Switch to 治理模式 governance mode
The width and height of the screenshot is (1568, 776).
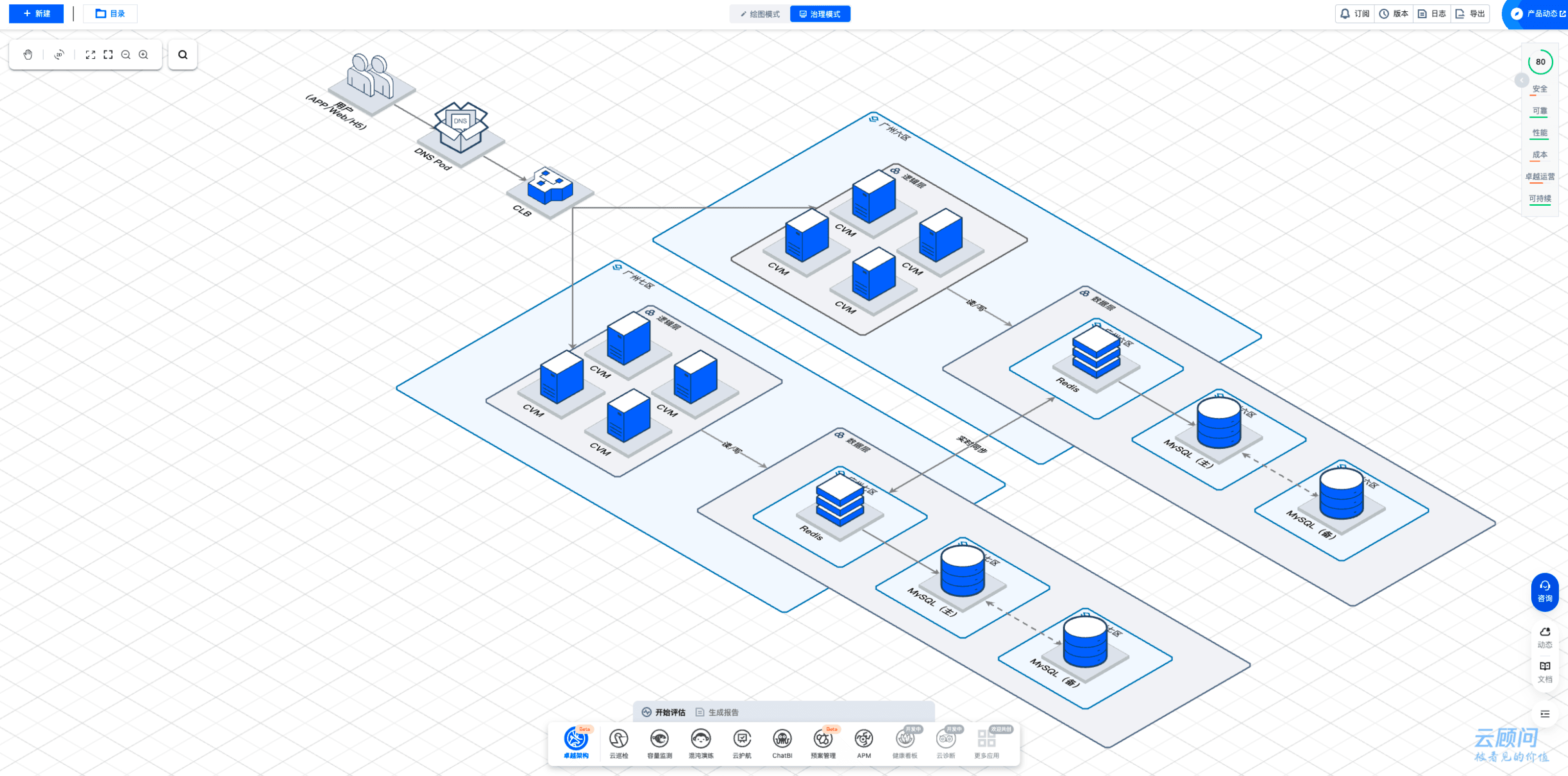click(820, 14)
